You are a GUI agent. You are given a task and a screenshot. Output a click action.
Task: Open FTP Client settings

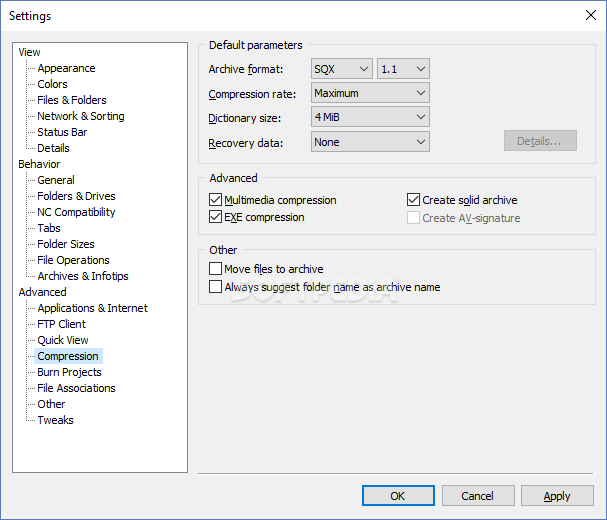62,324
